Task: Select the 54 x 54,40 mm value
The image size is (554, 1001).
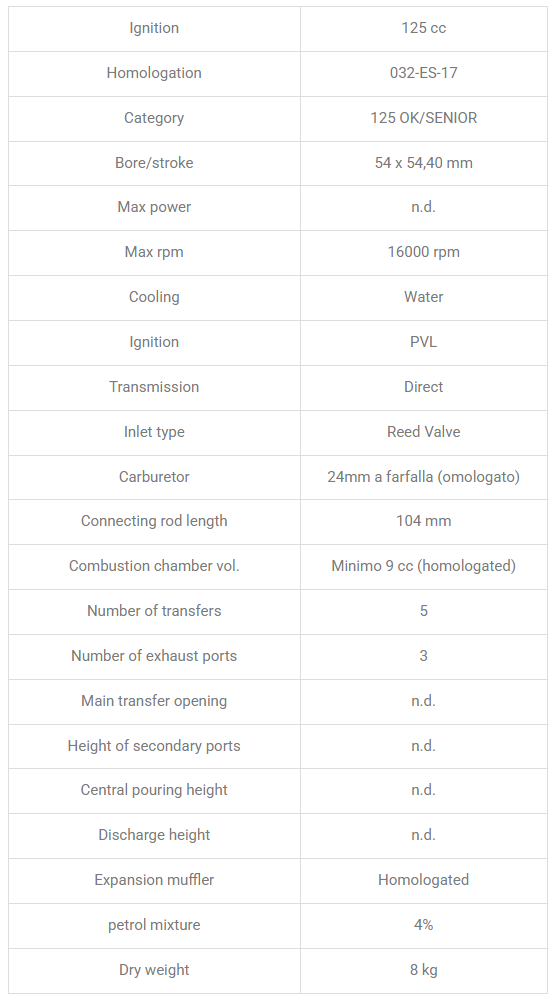Action: click(x=424, y=163)
